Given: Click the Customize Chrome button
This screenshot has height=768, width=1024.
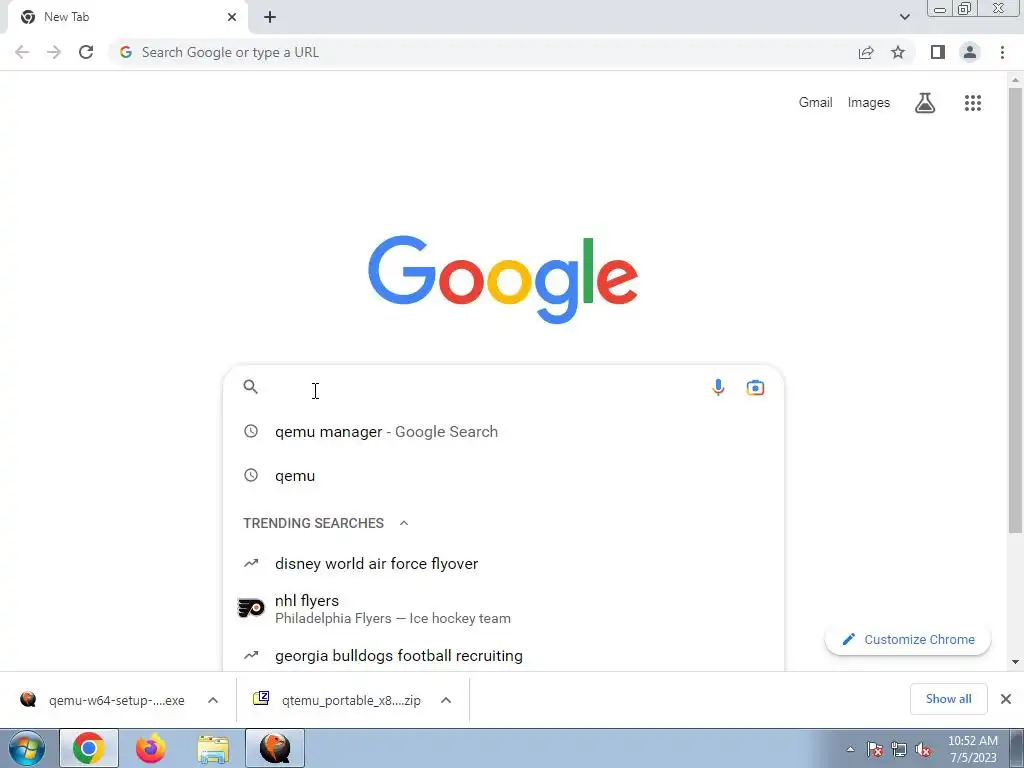Looking at the screenshot, I should pyautogui.click(x=908, y=639).
